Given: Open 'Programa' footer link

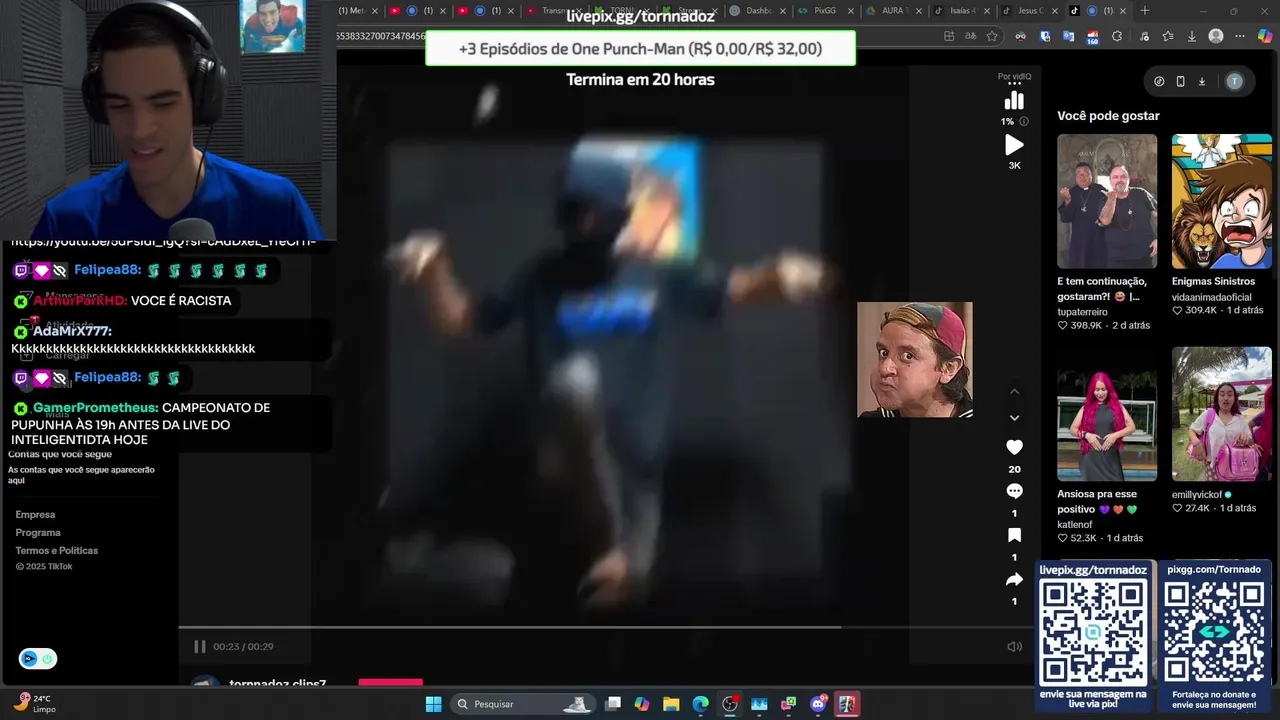Looking at the screenshot, I should (38, 533).
